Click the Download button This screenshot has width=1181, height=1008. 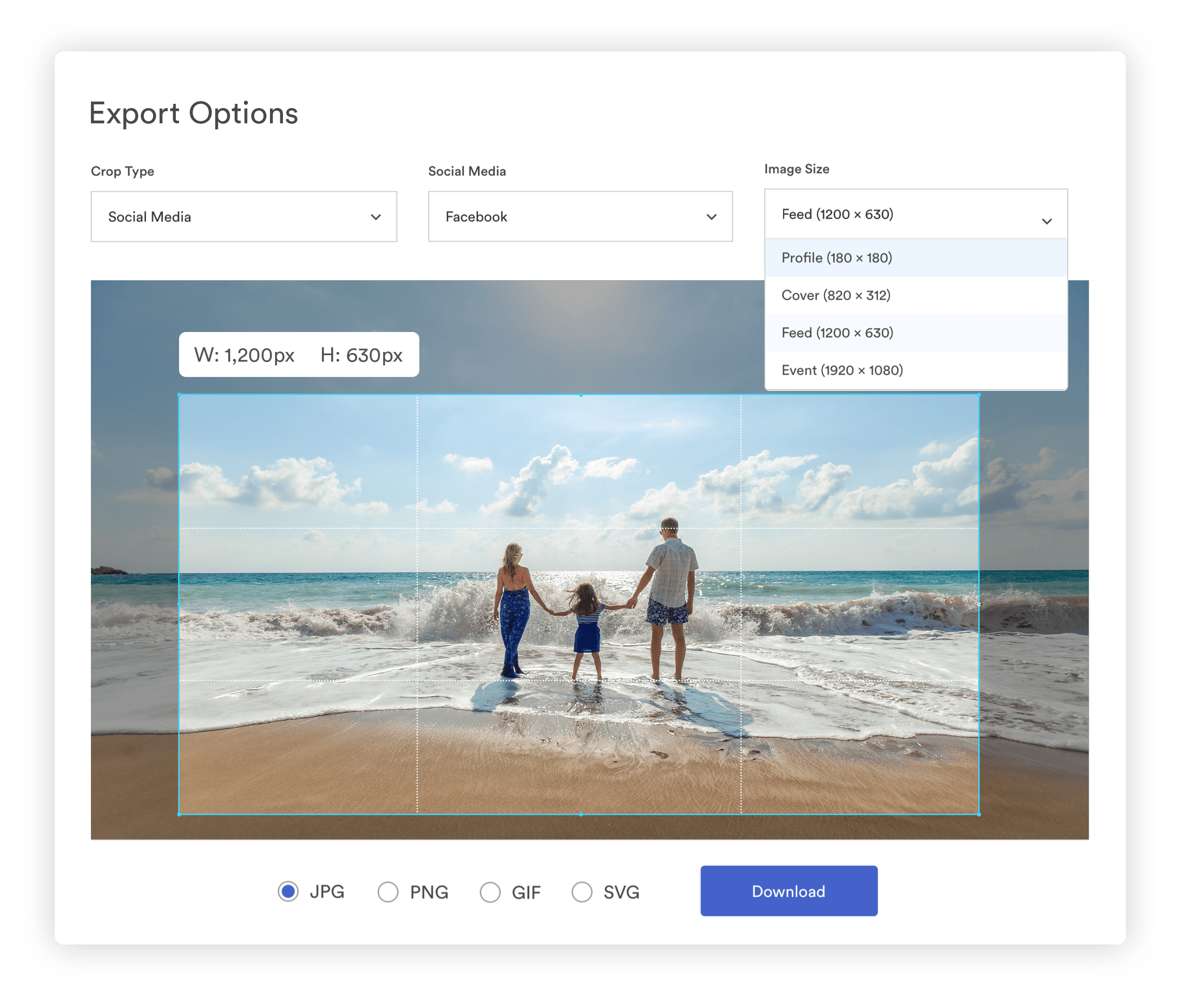coord(789,891)
